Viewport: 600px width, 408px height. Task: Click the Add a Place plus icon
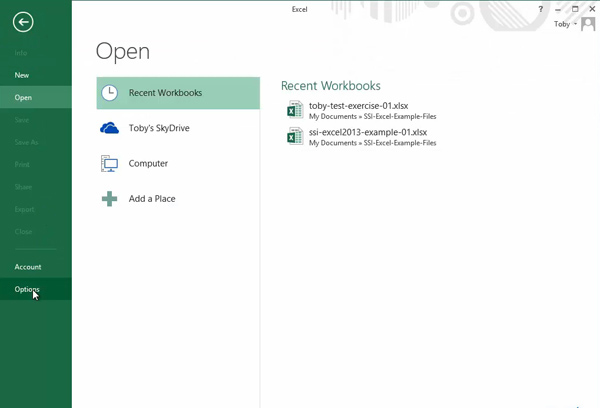(x=110, y=199)
